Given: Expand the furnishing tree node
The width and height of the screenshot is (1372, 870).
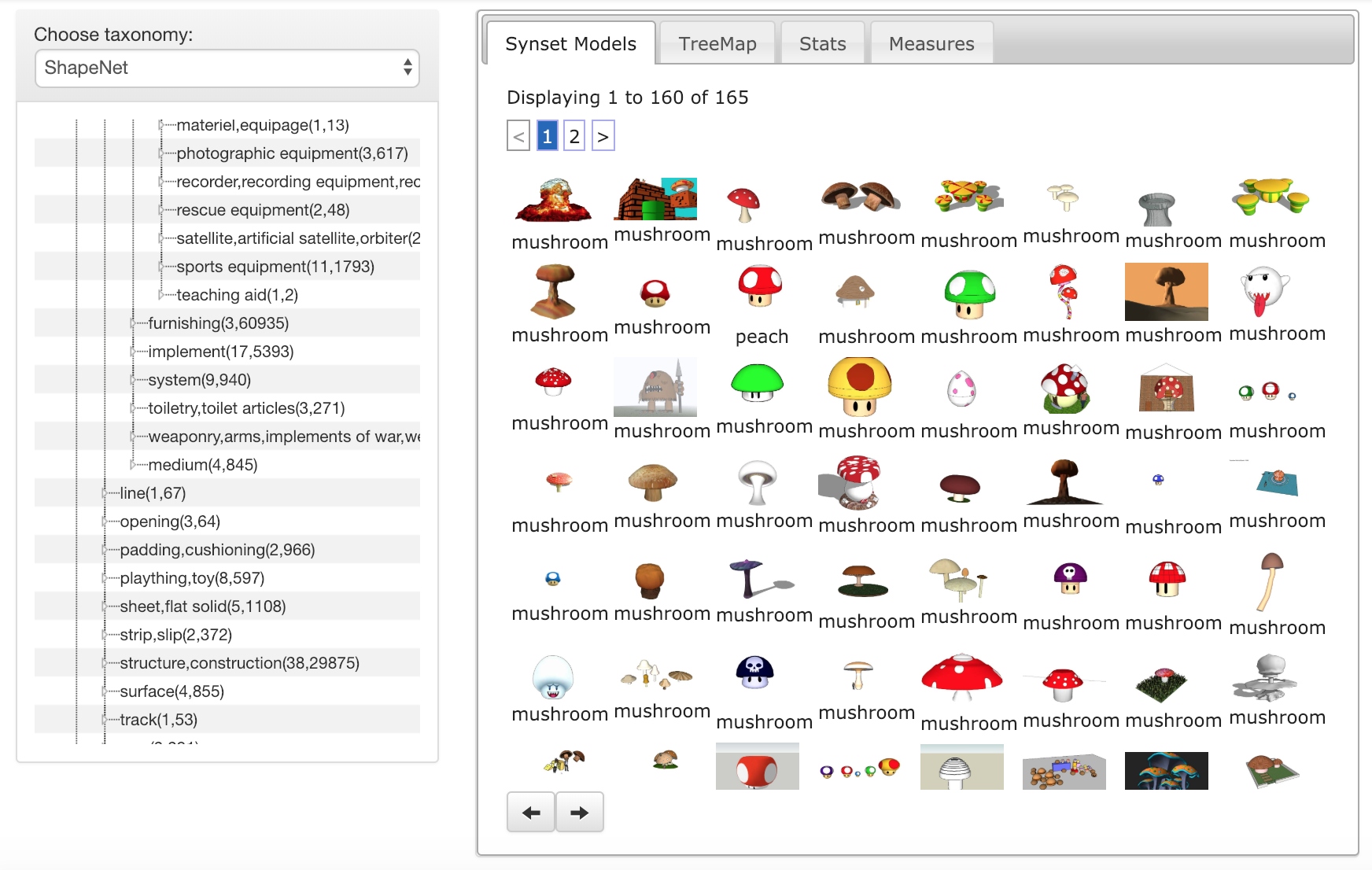Looking at the screenshot, I should [x=133, y=323].
